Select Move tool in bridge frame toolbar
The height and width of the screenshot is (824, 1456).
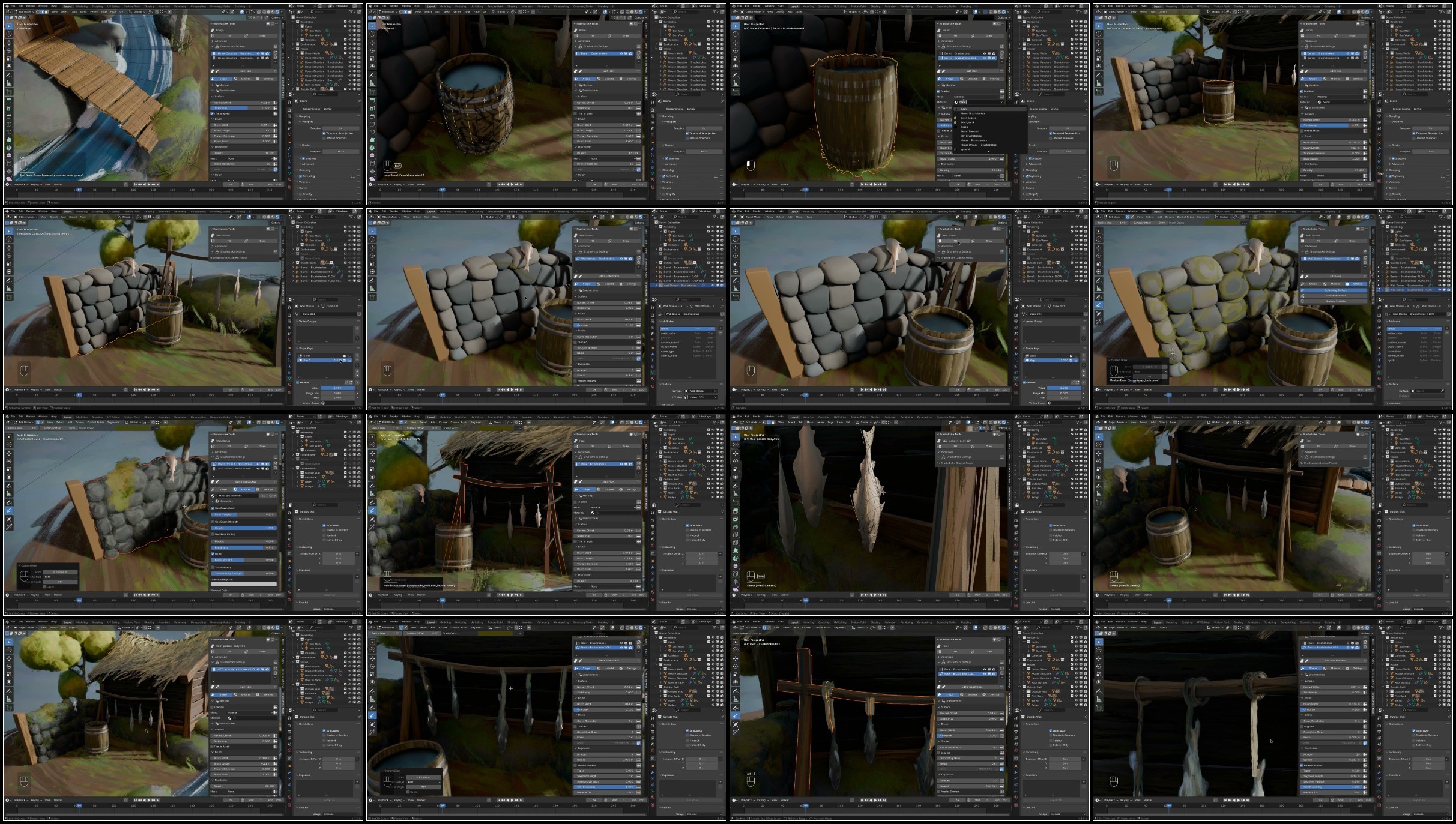coord(9,43)
